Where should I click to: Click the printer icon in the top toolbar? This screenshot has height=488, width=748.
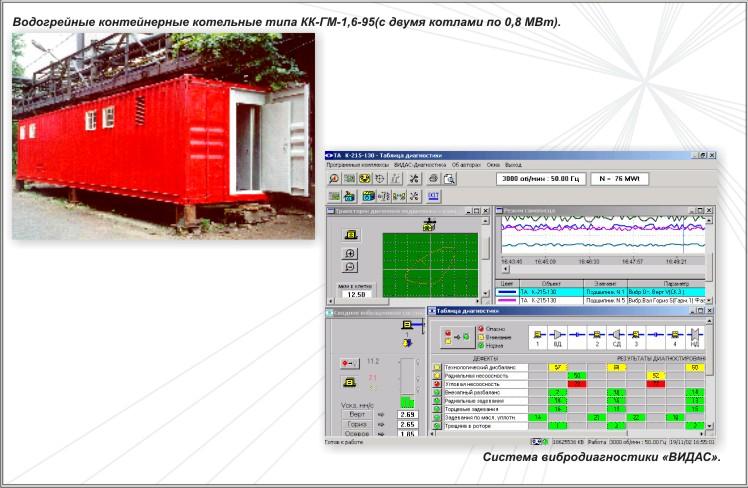(x=431, y=179)
